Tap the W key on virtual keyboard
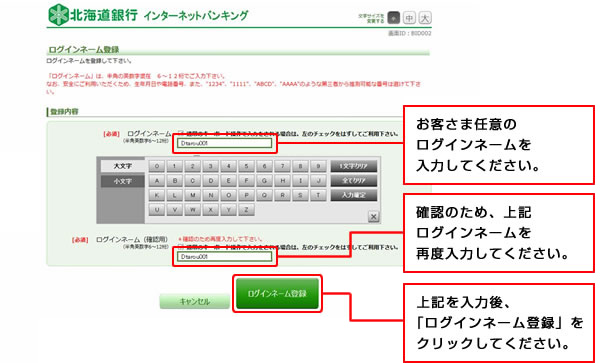600x363 pixels. click(192, 210)
